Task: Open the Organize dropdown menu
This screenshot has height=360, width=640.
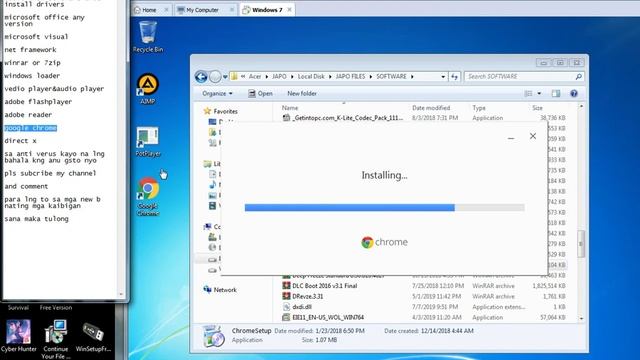Action: 217,93
